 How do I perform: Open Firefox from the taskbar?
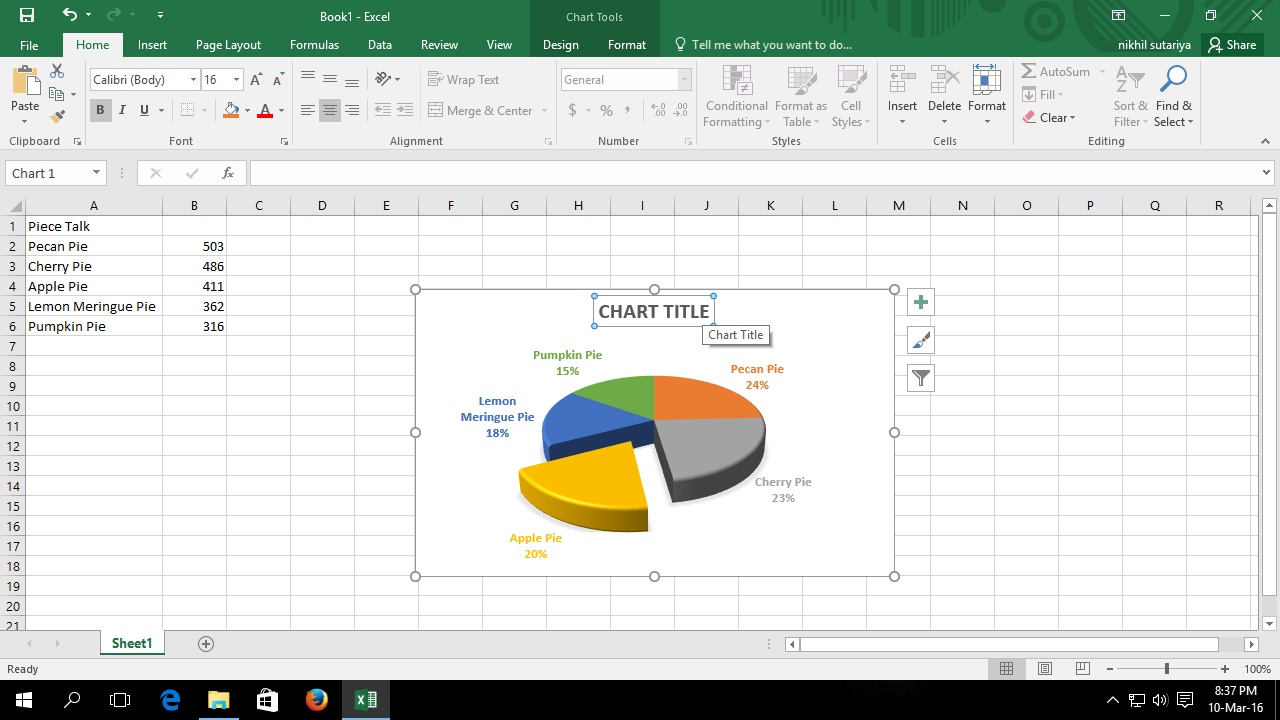pos(317,699)
